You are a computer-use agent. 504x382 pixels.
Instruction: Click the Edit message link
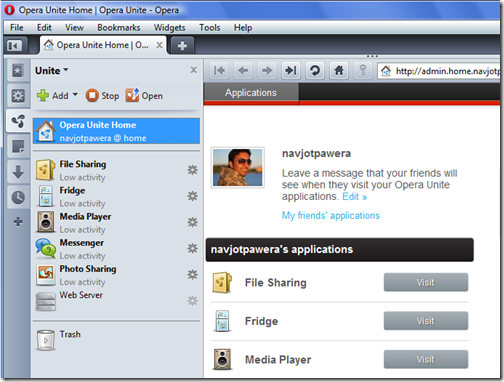coord(355,197)
